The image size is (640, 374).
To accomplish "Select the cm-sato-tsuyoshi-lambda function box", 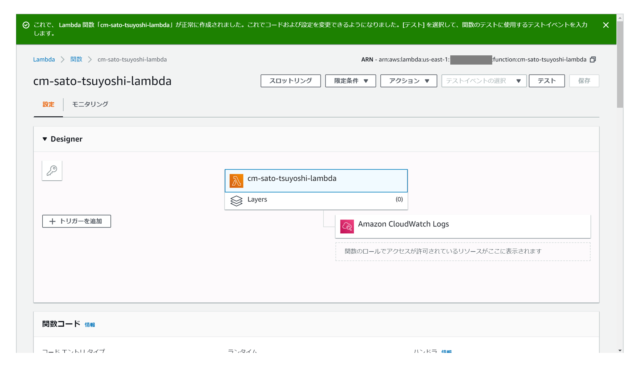I will [x=316, y=181].
